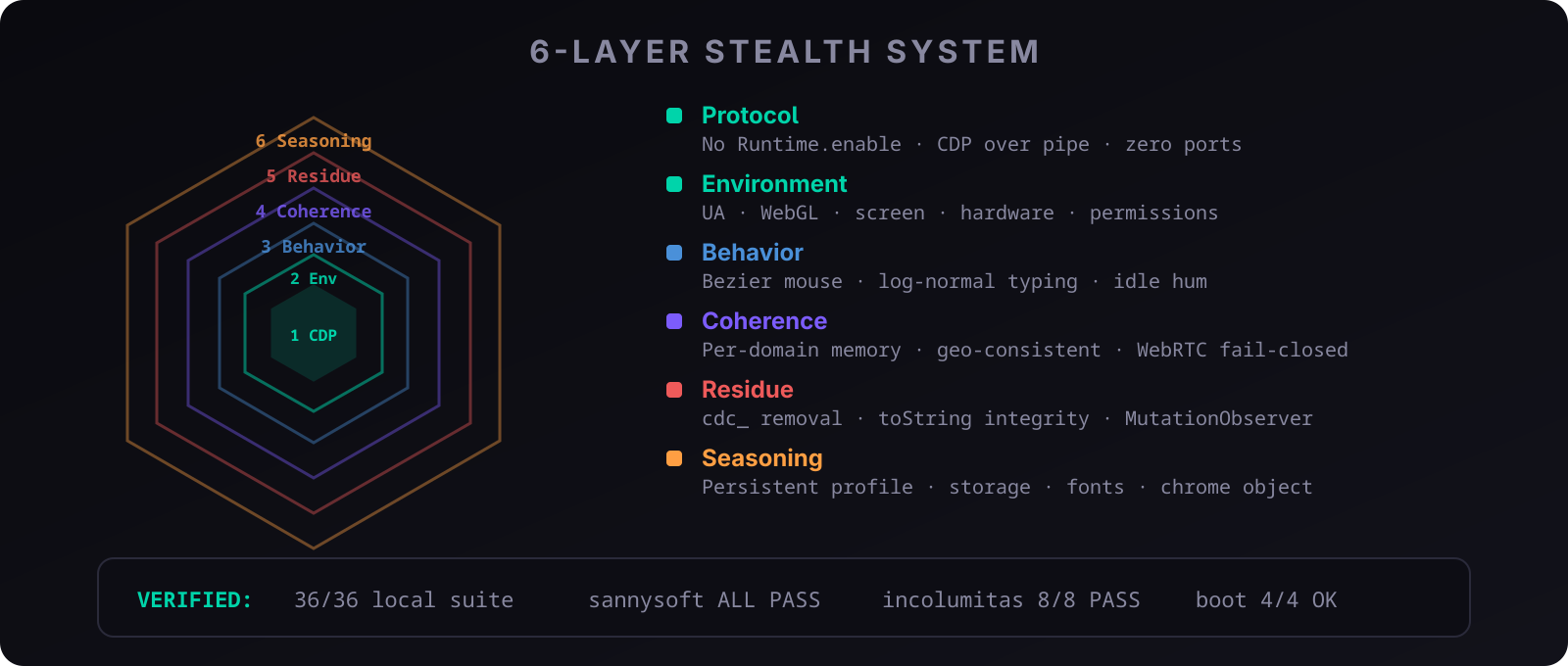Click the 'MutationObserver' text
This screenshot has height=666, width=1568.
(1219, 419)
